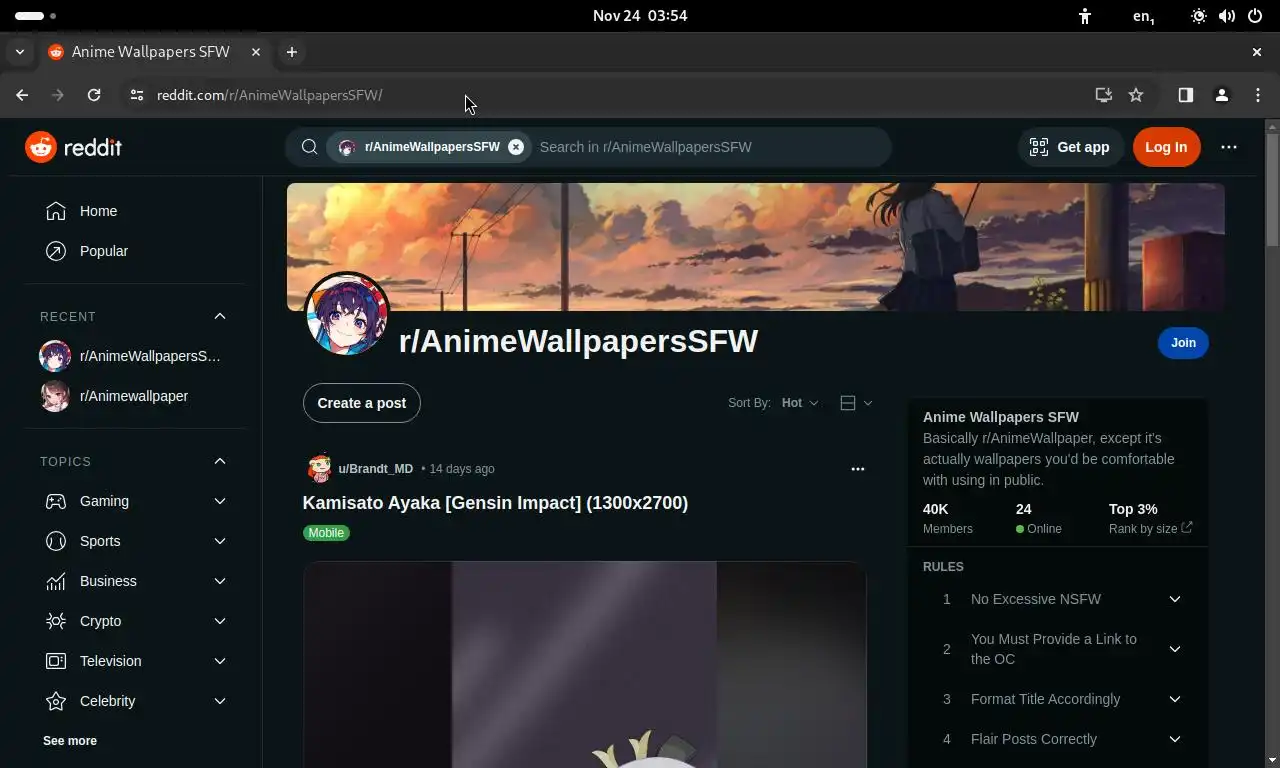Click the Gaming controller icon
Viewport: 1280px width, 768px height.
56,501
